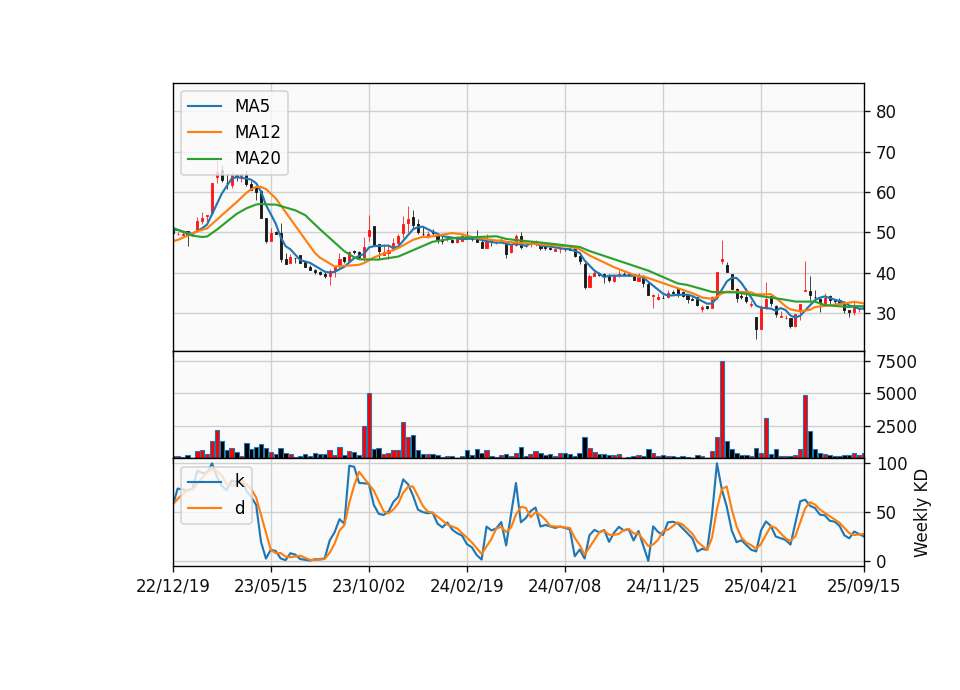The height and width of the screenshot is (690, 960).
Task: Click the price axis value 80
Action: point(885,112)
